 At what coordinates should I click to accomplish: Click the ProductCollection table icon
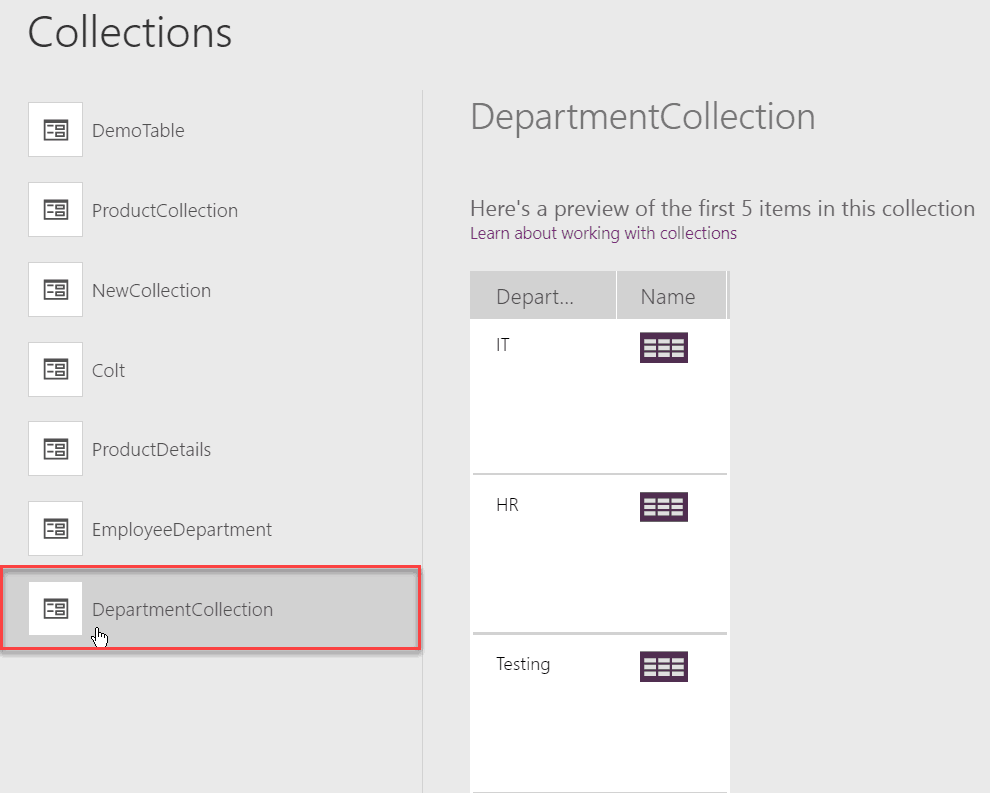tap(55, 209)
